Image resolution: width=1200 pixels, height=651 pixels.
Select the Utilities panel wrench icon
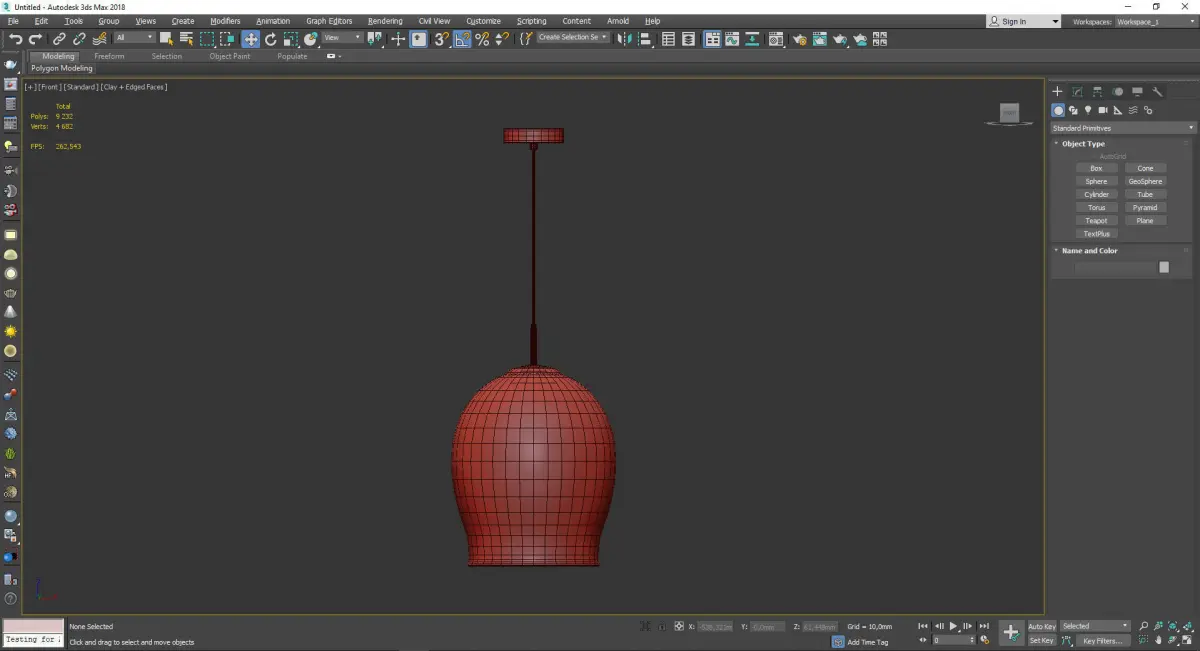click(1158, 92)
